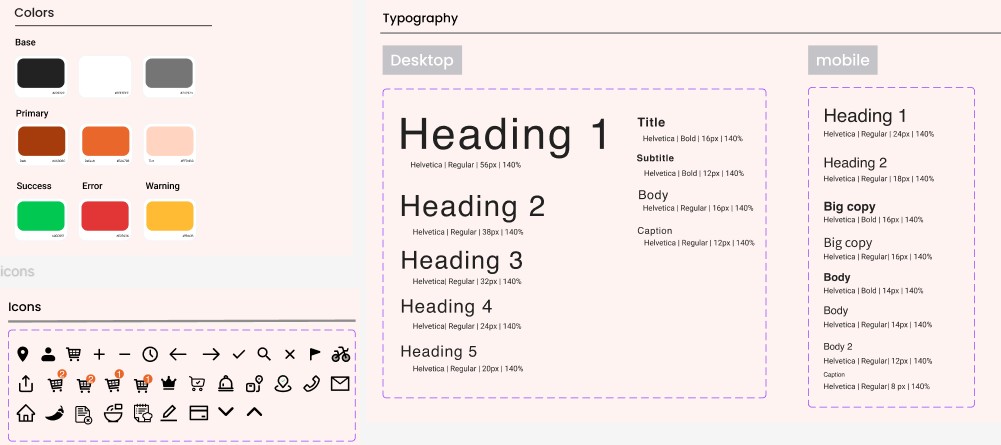
Task: Select the yellow Warning color swatch
Action: coord(169,215)
